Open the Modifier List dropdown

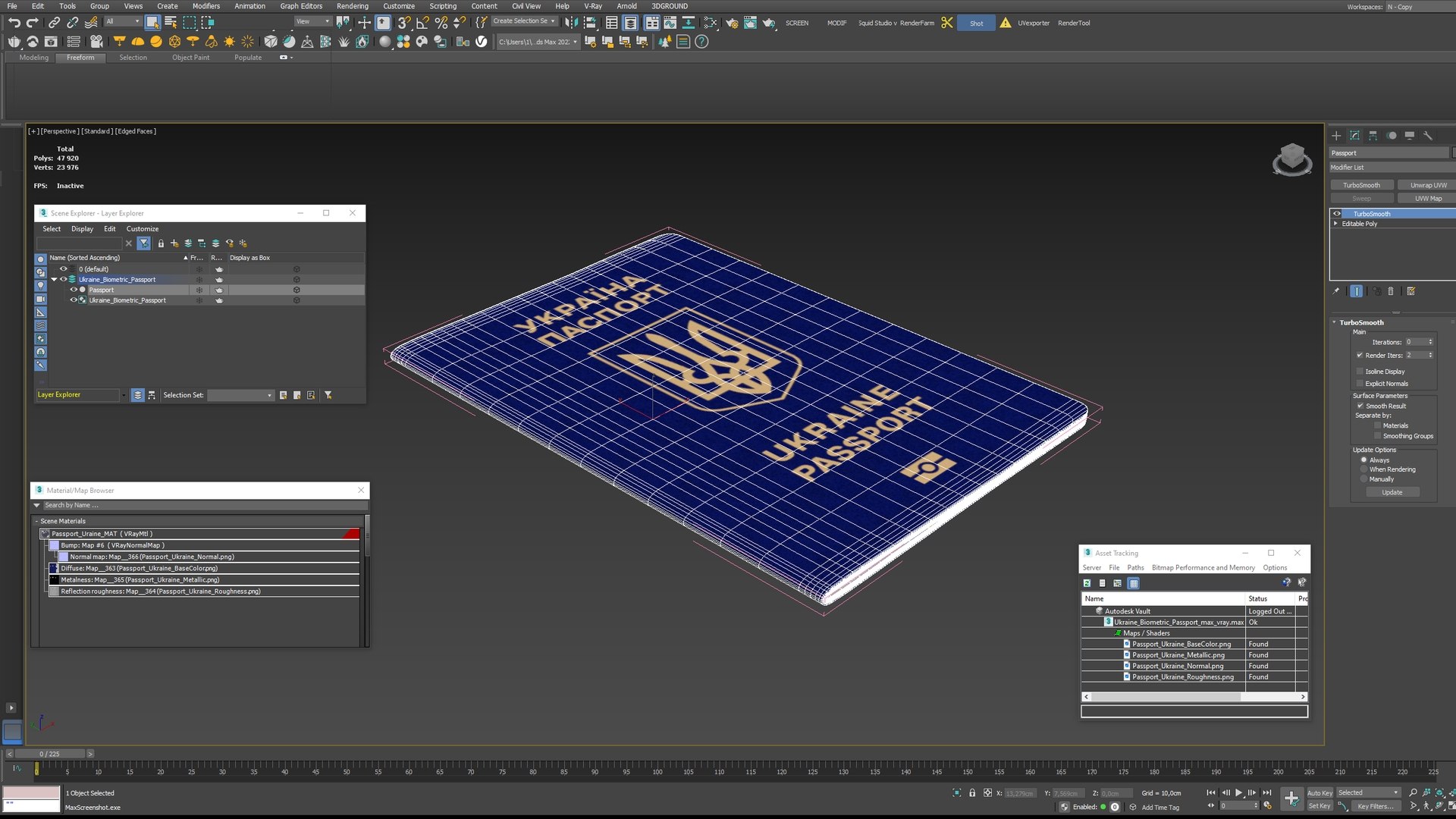click(x=1392, y=168)
